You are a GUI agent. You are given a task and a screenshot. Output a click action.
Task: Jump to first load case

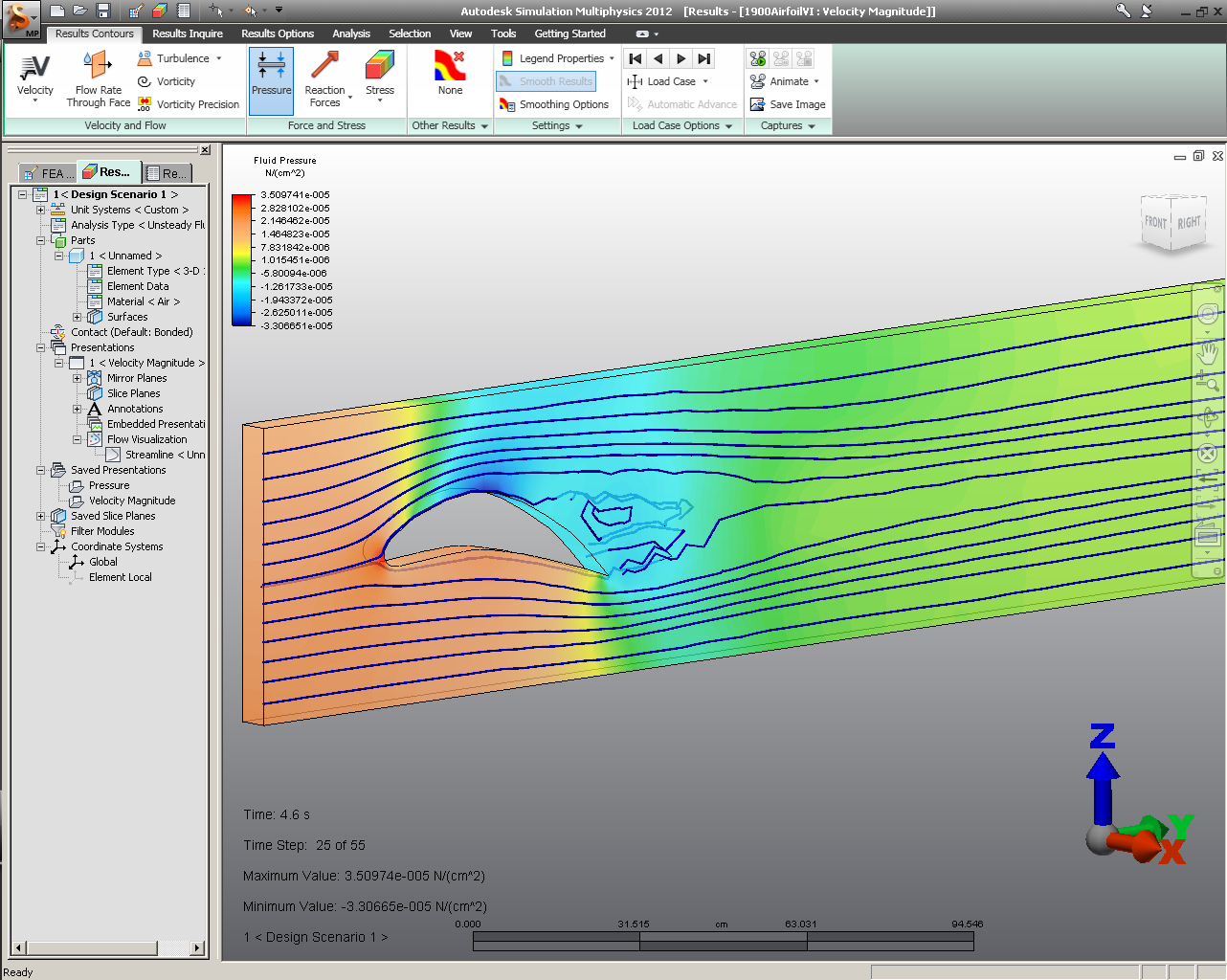[636, 58]
